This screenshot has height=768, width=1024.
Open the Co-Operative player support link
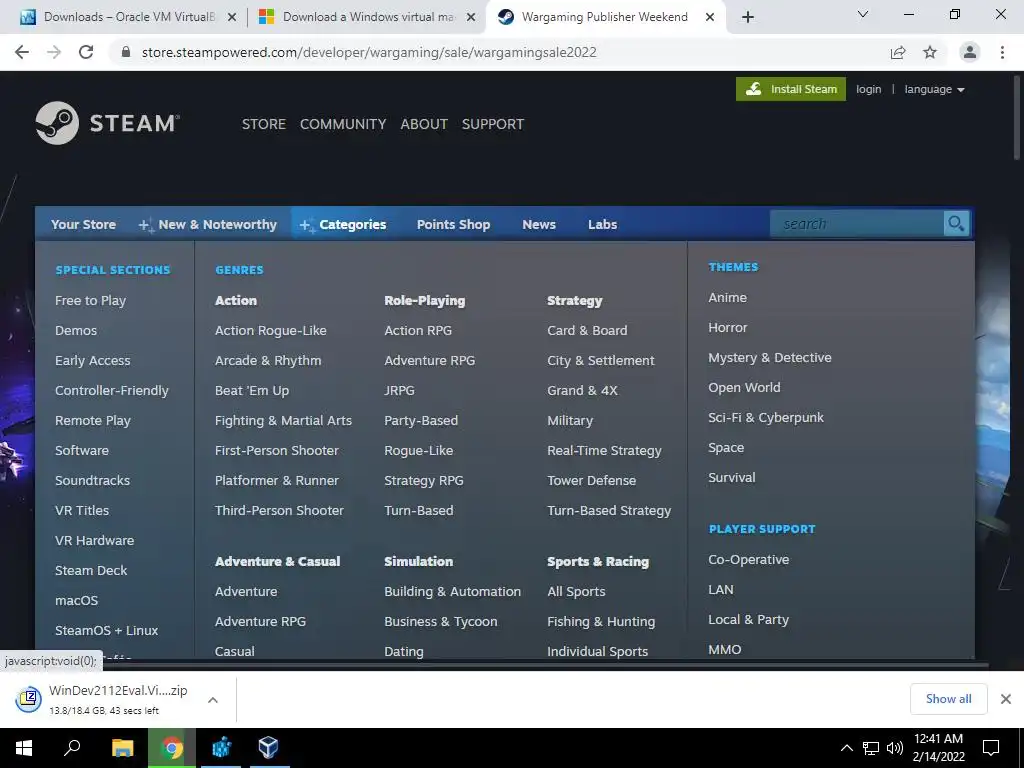point(748,560)
